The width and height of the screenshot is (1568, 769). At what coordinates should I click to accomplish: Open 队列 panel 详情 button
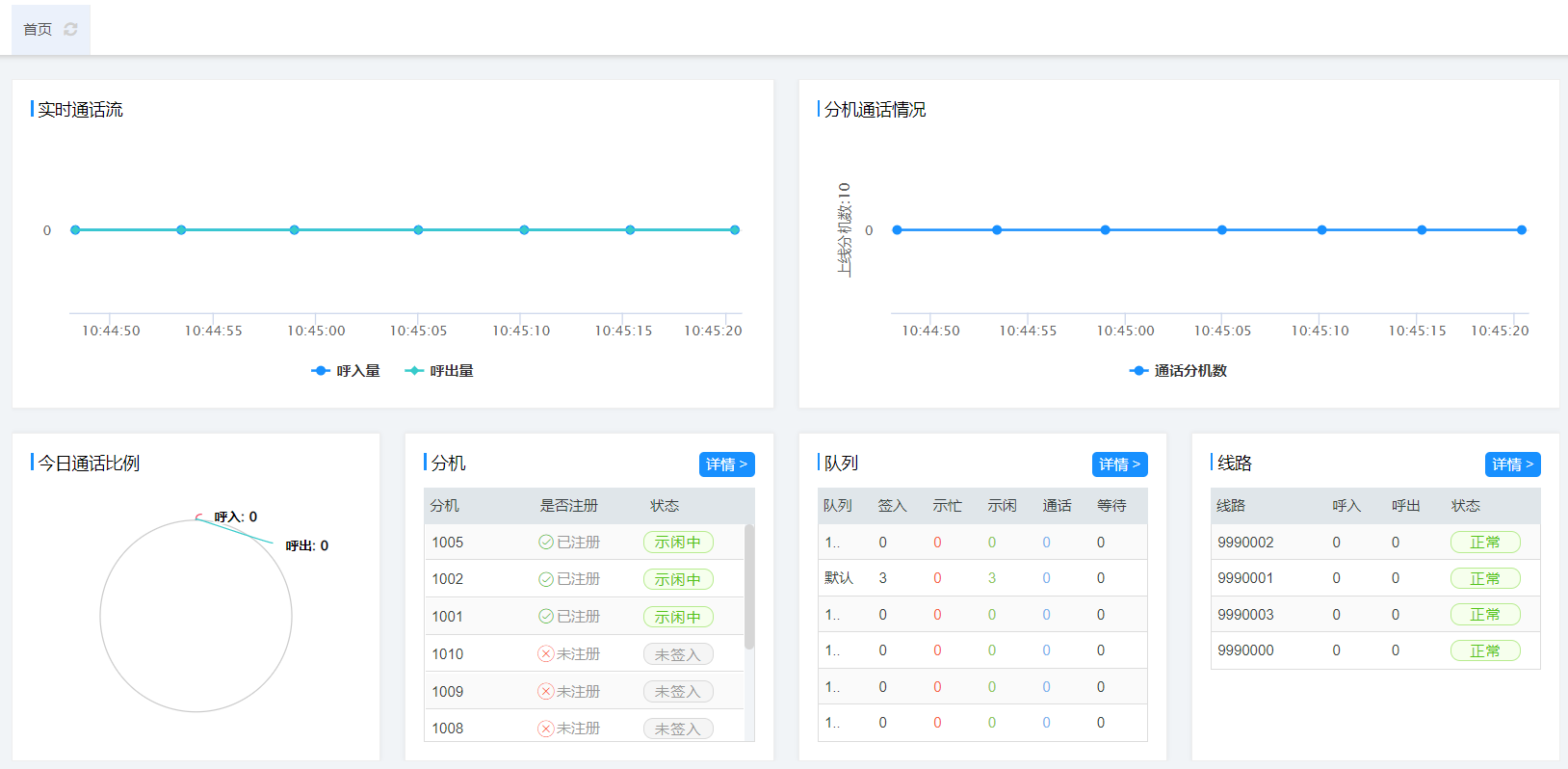1119,464
